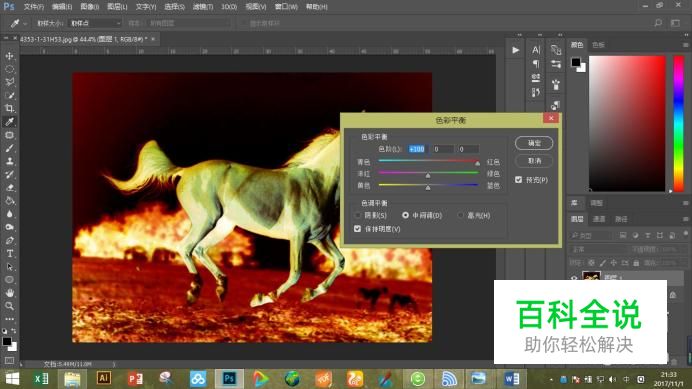
Task: Open the sample size dropdown
Action: (95, 23)
